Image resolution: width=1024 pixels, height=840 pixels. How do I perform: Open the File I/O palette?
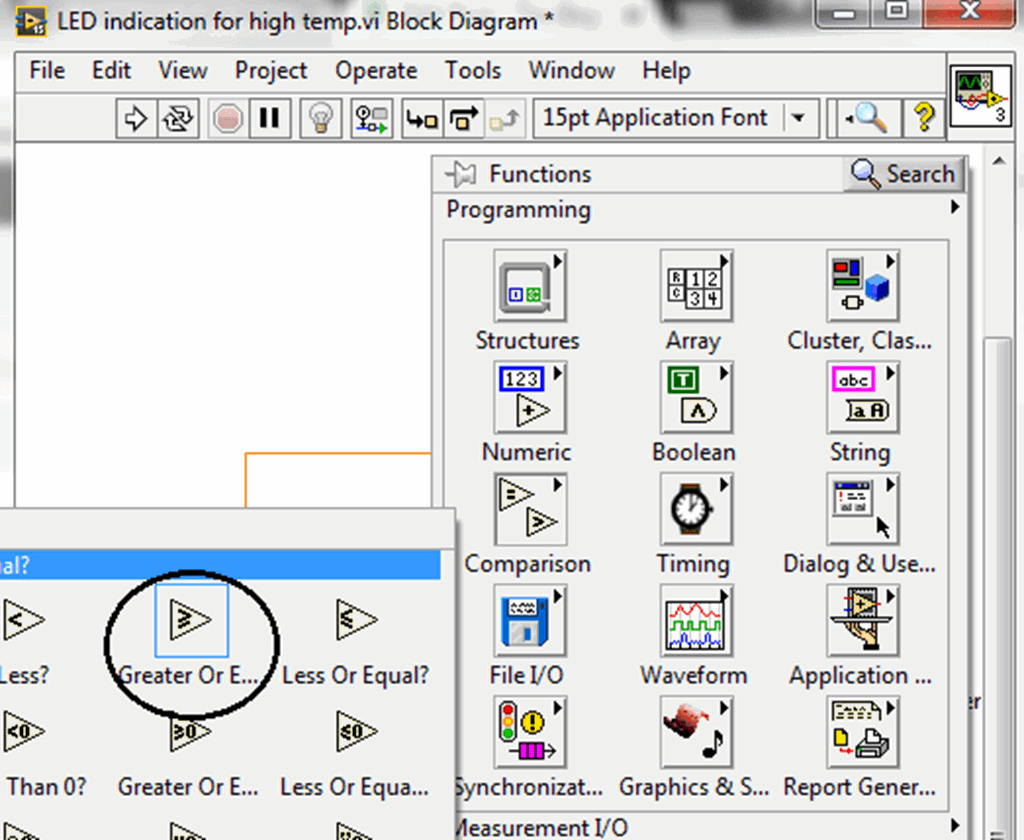(527, 620)
